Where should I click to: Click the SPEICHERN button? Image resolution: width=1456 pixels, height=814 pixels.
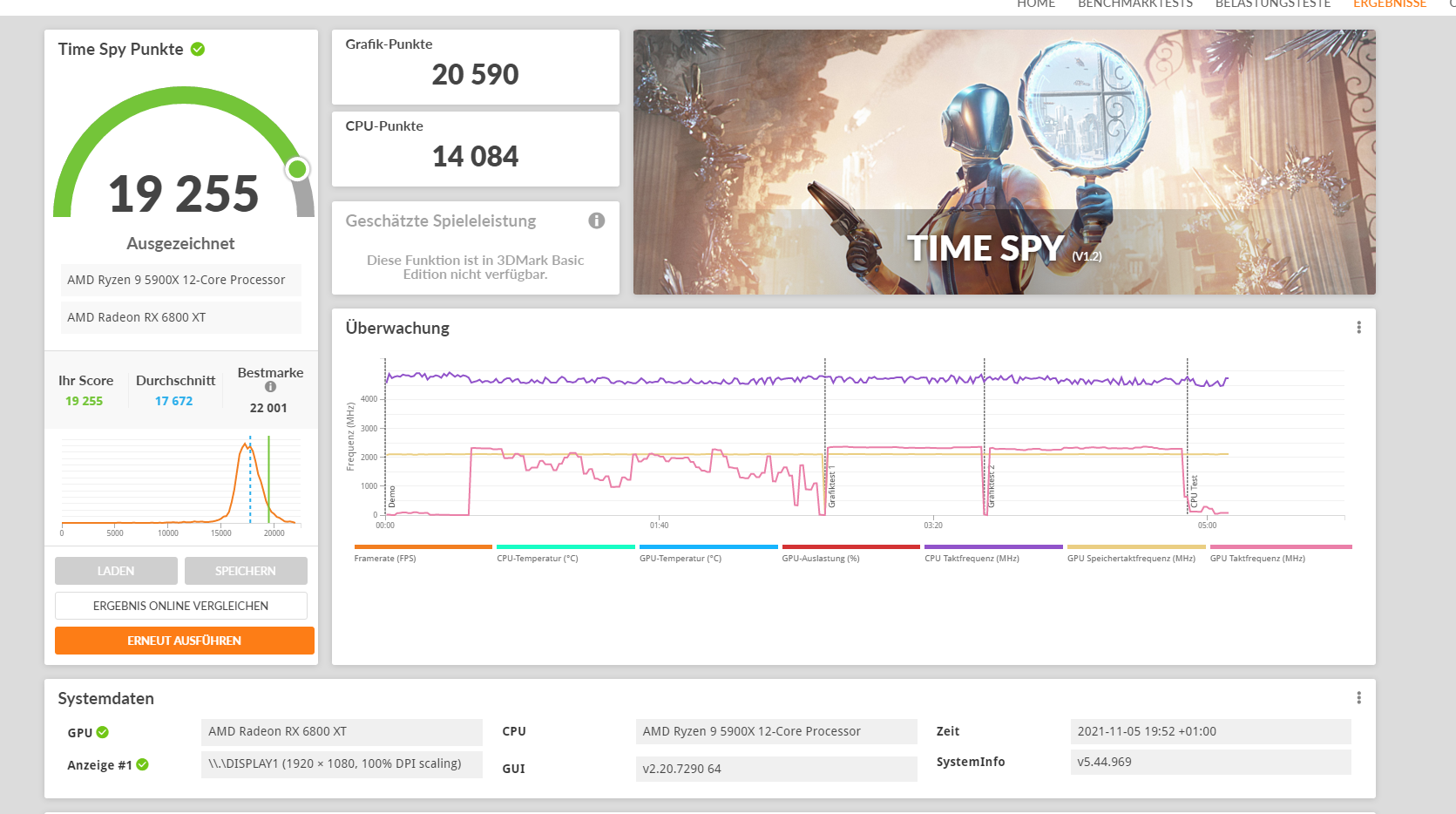246,571
